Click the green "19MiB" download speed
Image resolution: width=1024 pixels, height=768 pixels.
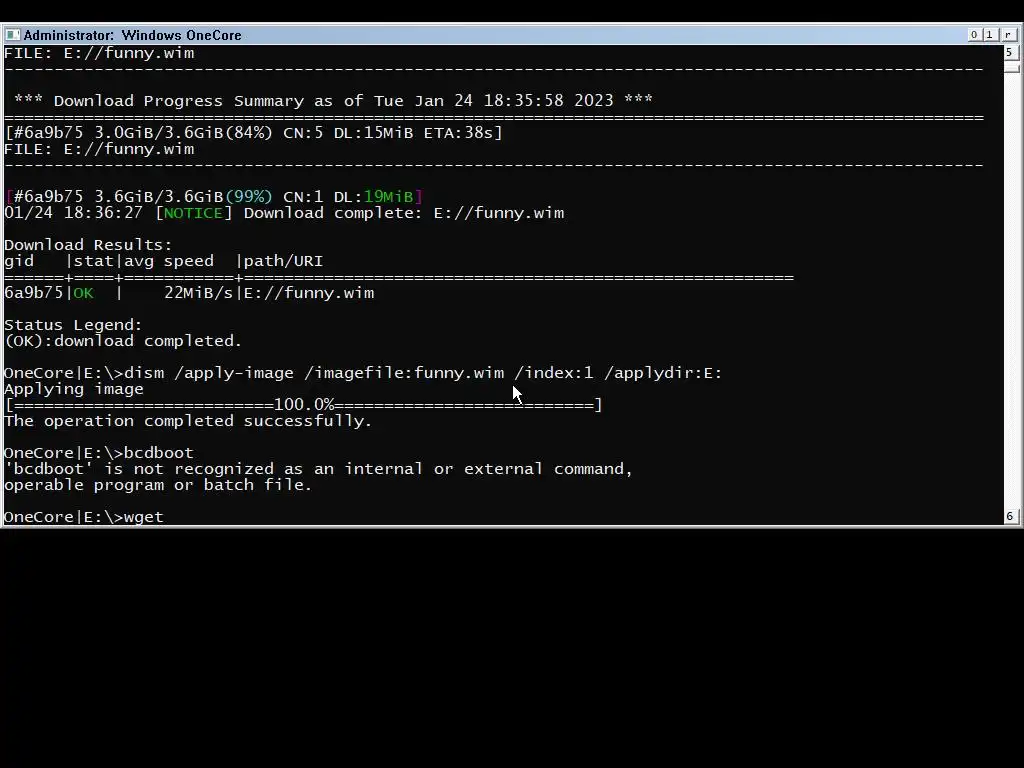tap(389, 197)
